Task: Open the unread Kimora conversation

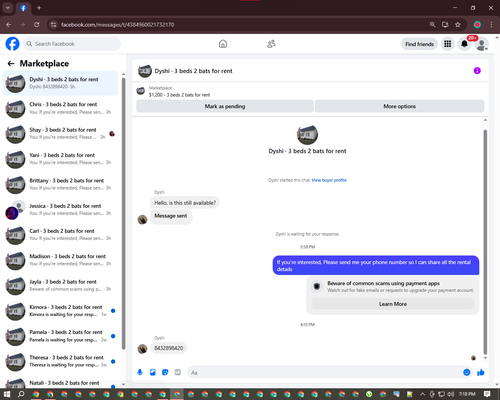Action: [60, 311]
